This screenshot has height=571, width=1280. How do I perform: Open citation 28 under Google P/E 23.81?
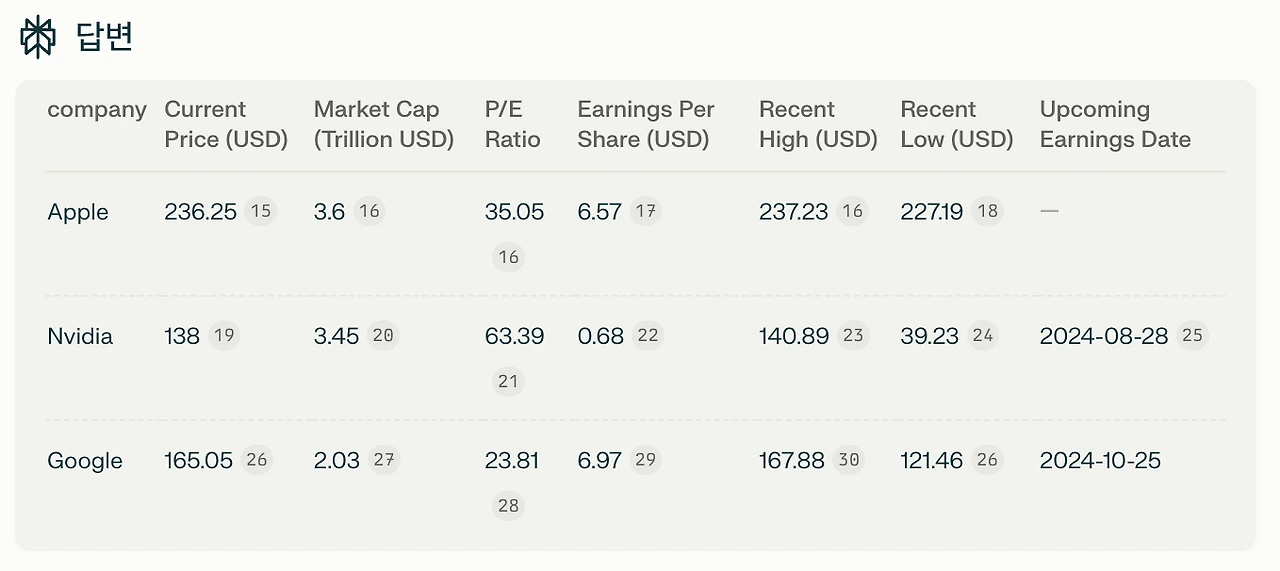(508, 505)
